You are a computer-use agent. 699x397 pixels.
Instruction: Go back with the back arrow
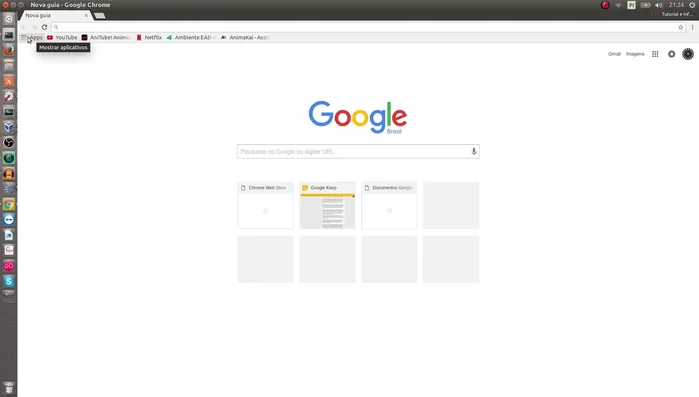pyautogui.click(x=24, y=27)
